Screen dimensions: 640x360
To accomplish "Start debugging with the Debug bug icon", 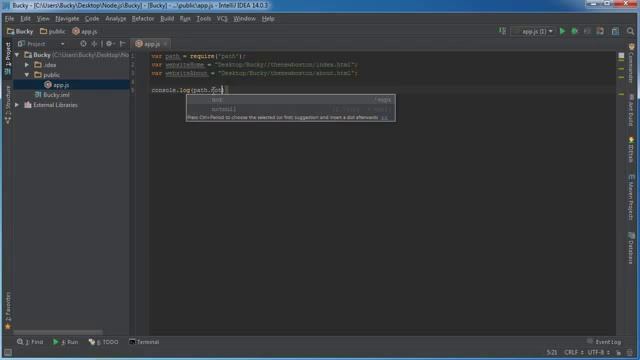I will point(574,31).
